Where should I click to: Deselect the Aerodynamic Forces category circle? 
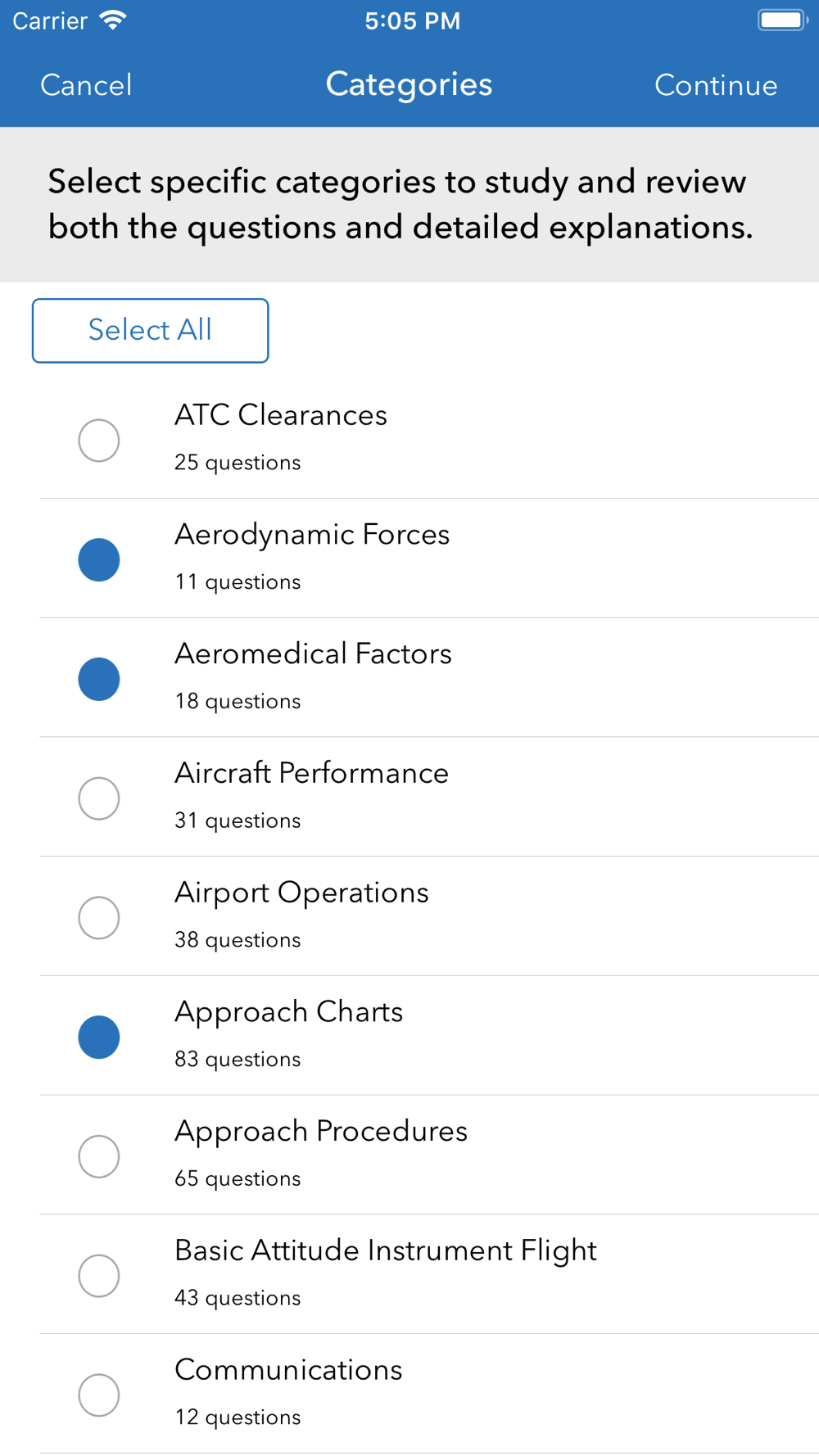coord(99,560)
